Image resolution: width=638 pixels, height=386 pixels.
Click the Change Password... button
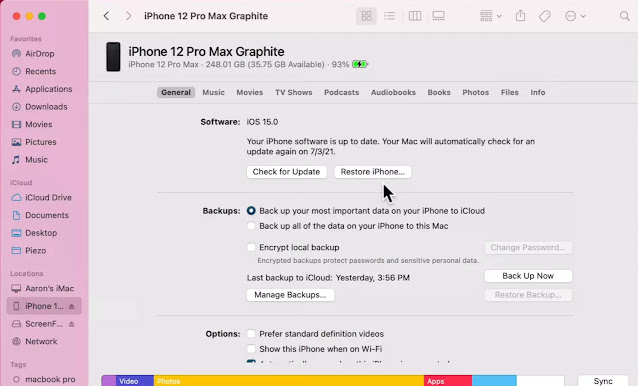528,247
